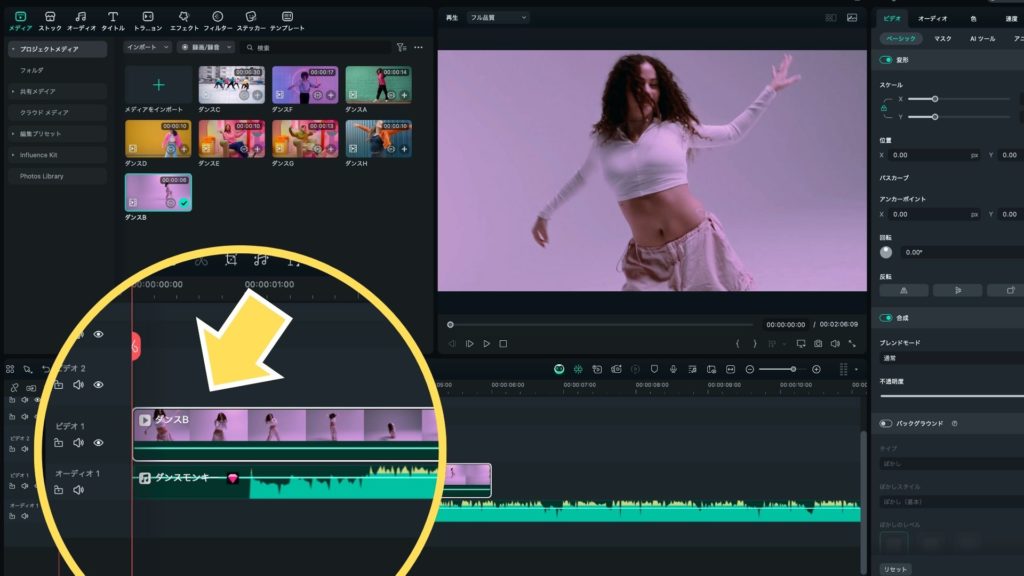Open the フル品質 playback quality dropdown
1024x576 pixels.
(498, 18)
